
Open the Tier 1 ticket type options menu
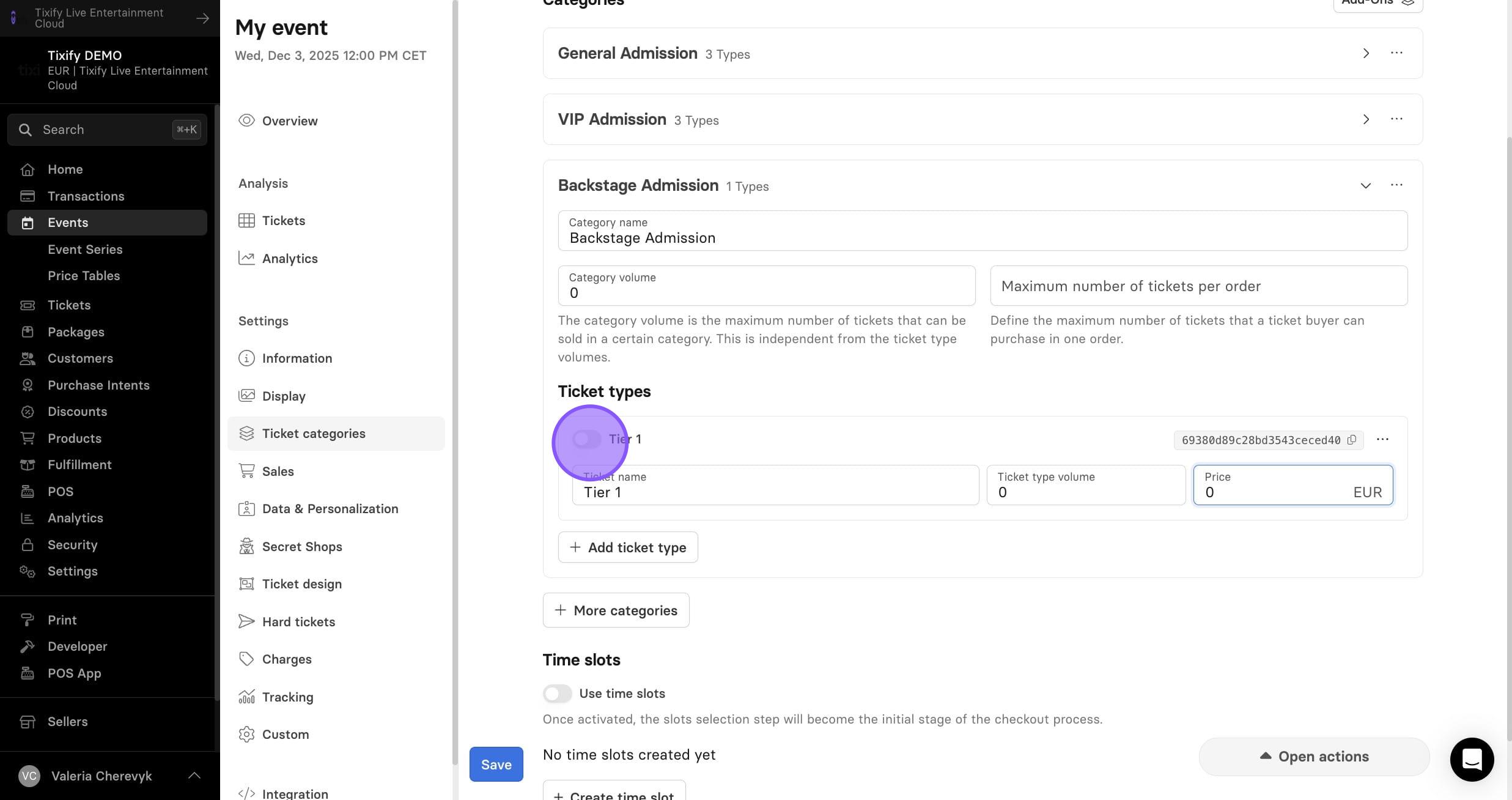[1382, 439]
